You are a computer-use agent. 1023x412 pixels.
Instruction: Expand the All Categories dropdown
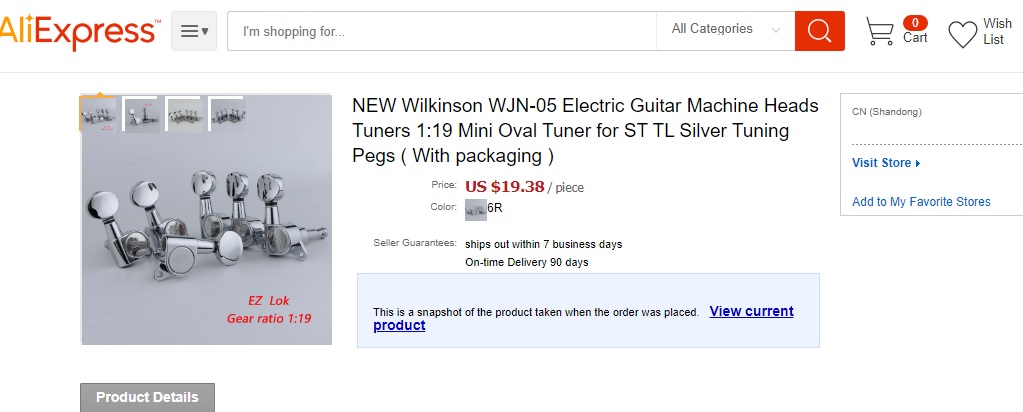[725, 30]
